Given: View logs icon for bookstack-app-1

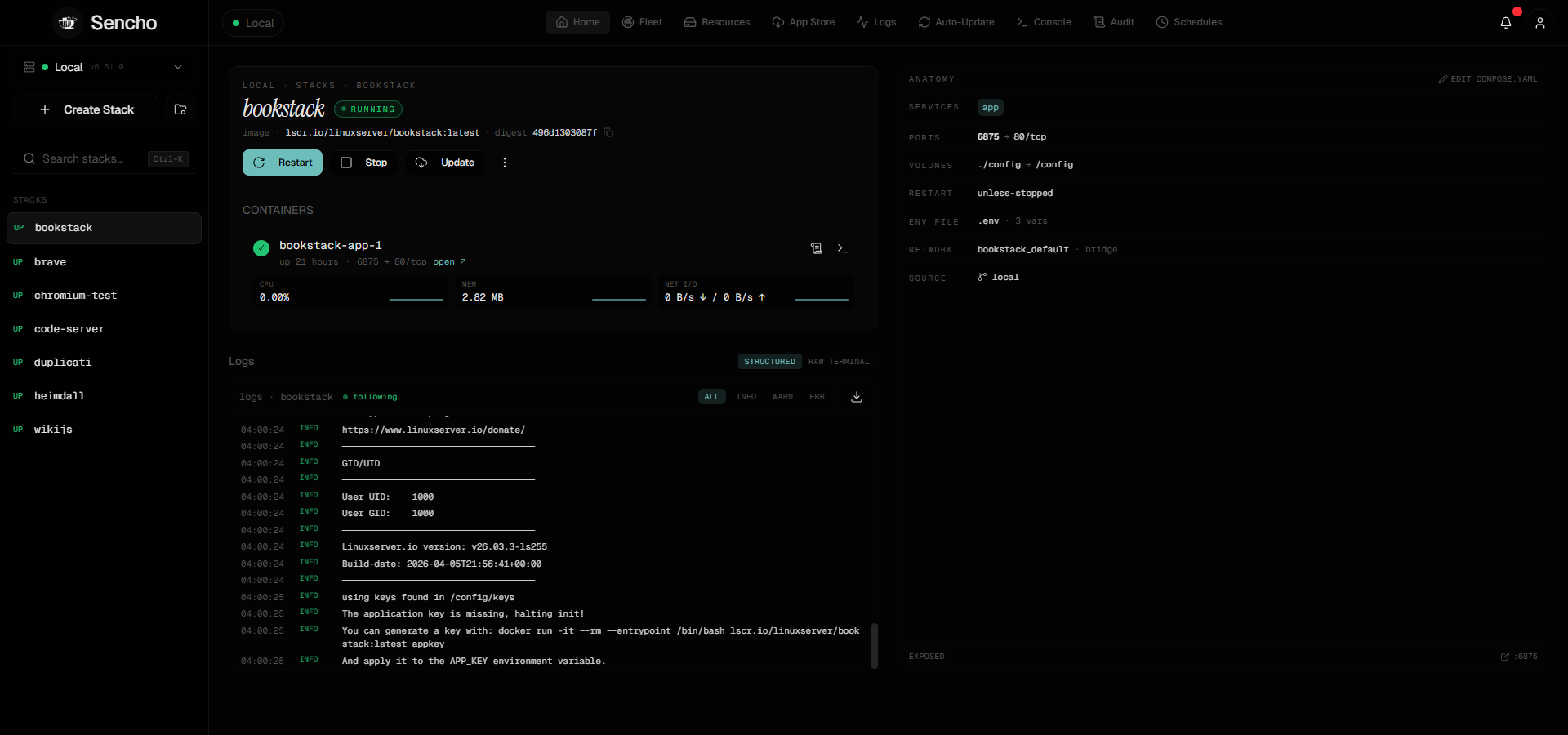Looking at the screenshot, I should 817,248.
